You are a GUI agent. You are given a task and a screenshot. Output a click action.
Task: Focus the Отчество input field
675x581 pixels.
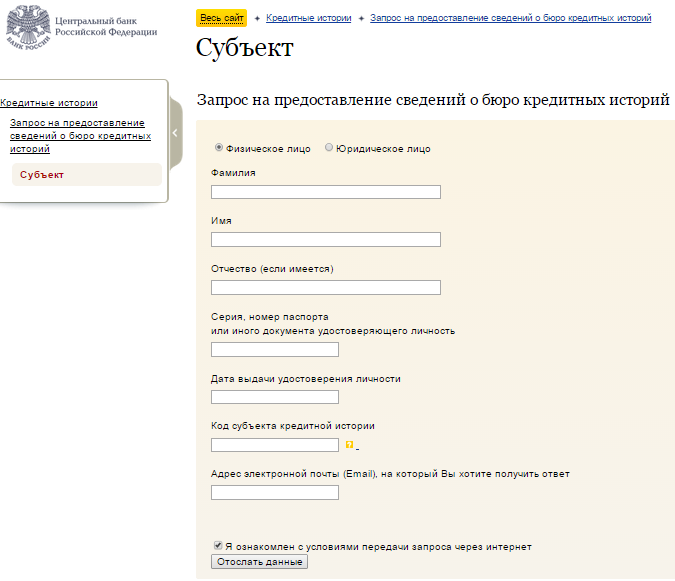click(x=326, y=288)
